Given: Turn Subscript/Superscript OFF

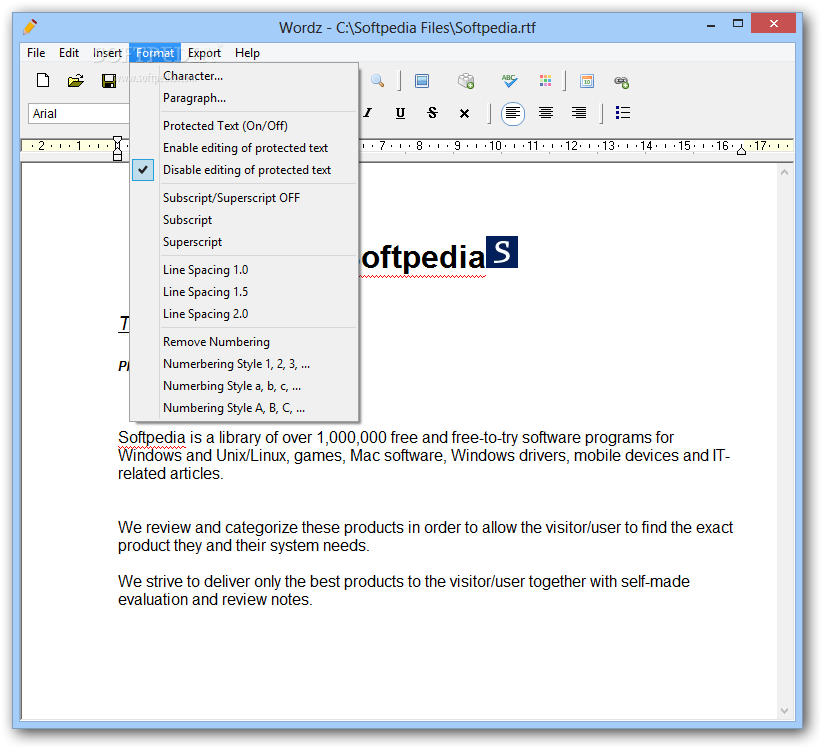Looking at the screenshot, I should (245, 198).
